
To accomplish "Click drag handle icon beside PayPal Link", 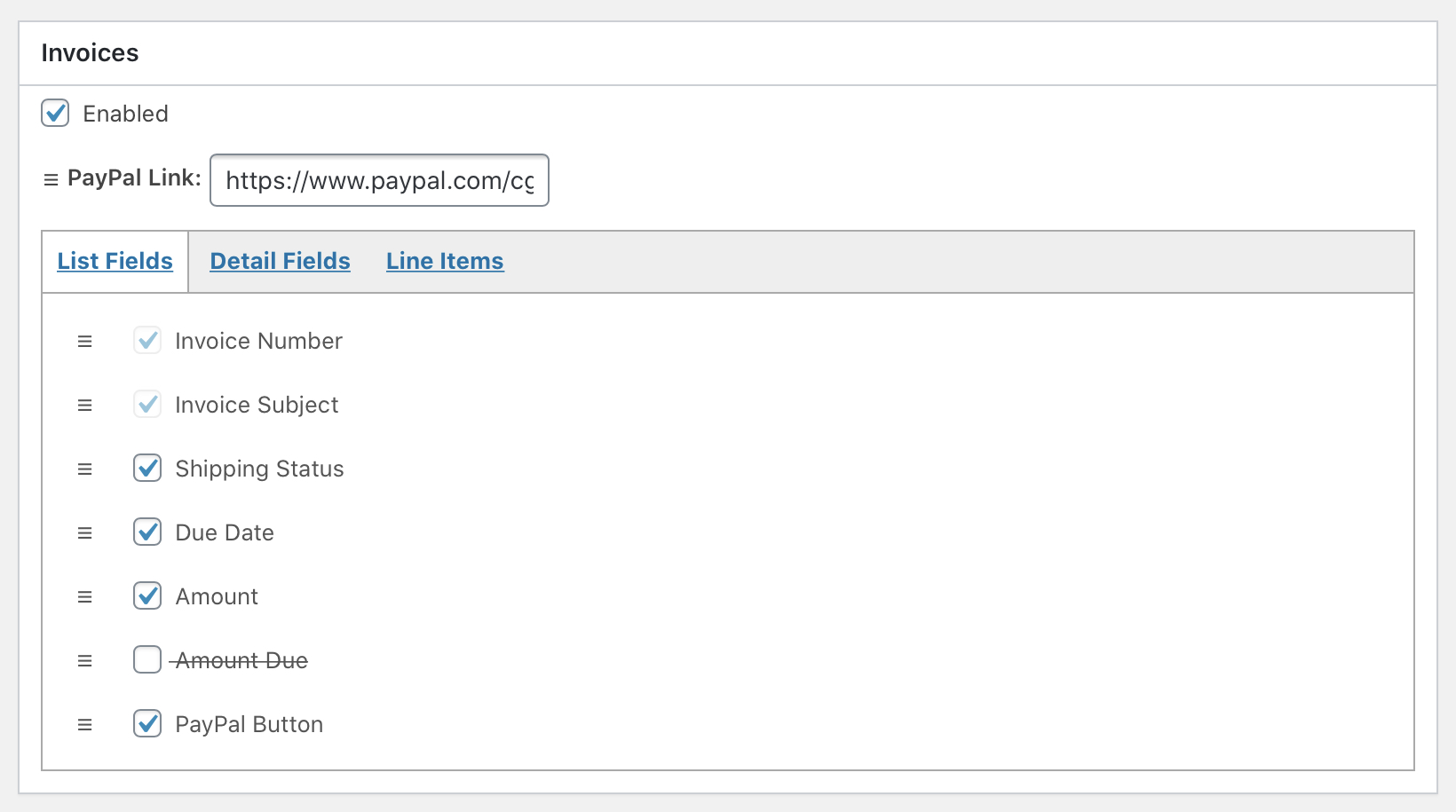I will (x=51, y=180).
